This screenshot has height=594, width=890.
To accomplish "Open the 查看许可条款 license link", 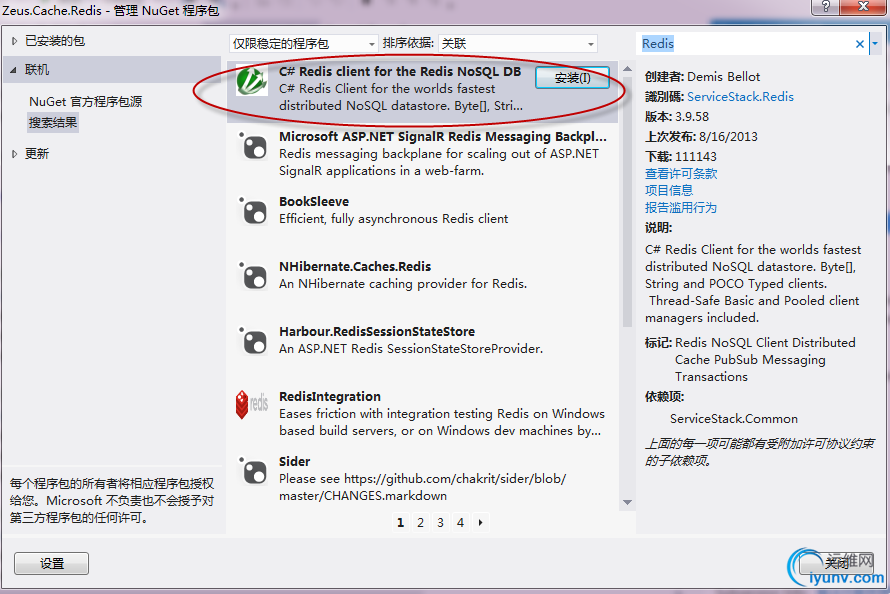I will [681, 174].
